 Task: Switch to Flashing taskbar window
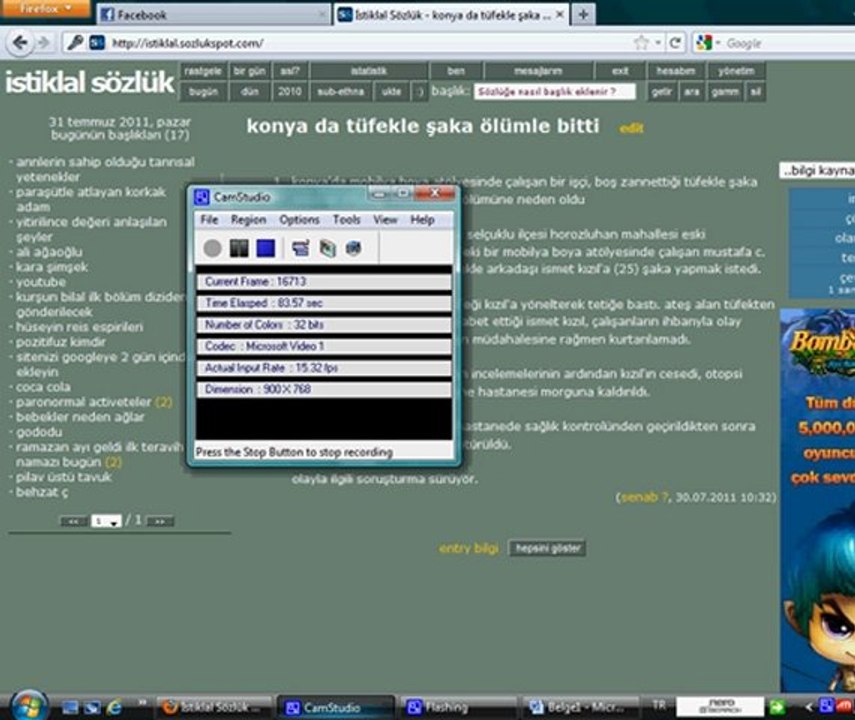point(458,707)
